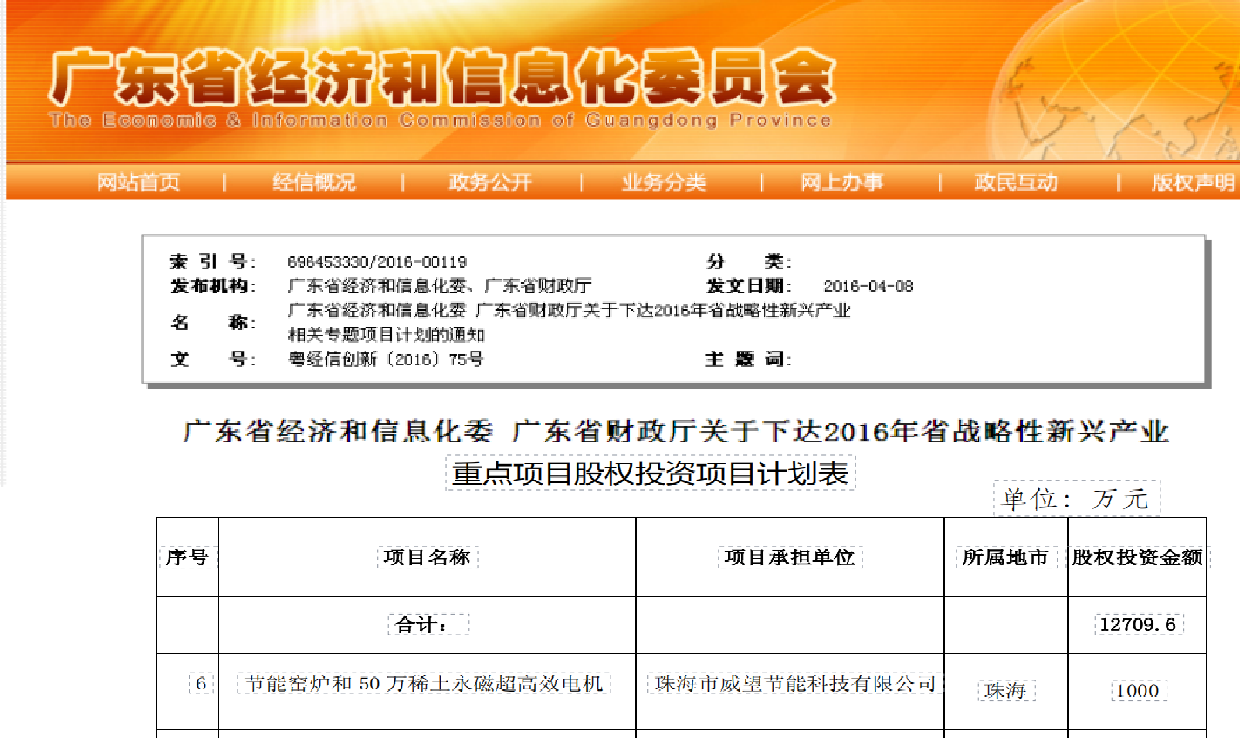Screen dimensions: 1244x749
Task: Select the total amount 12709.6 cell
Action: (x=1138, y=625)
